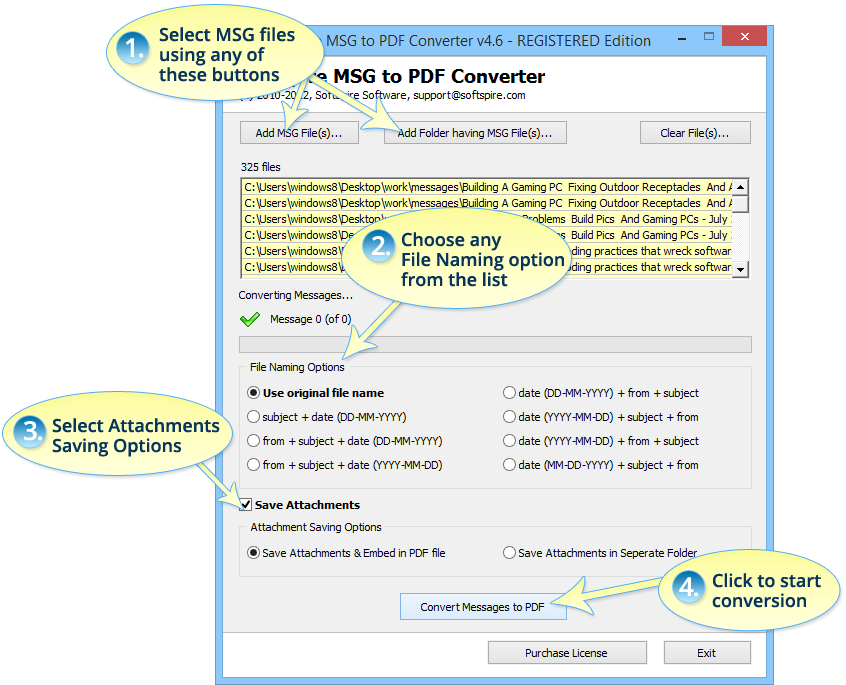846x685 pixels.
Task: Start conversion with Convert Messages to PDF
Action: click(483, 607)
